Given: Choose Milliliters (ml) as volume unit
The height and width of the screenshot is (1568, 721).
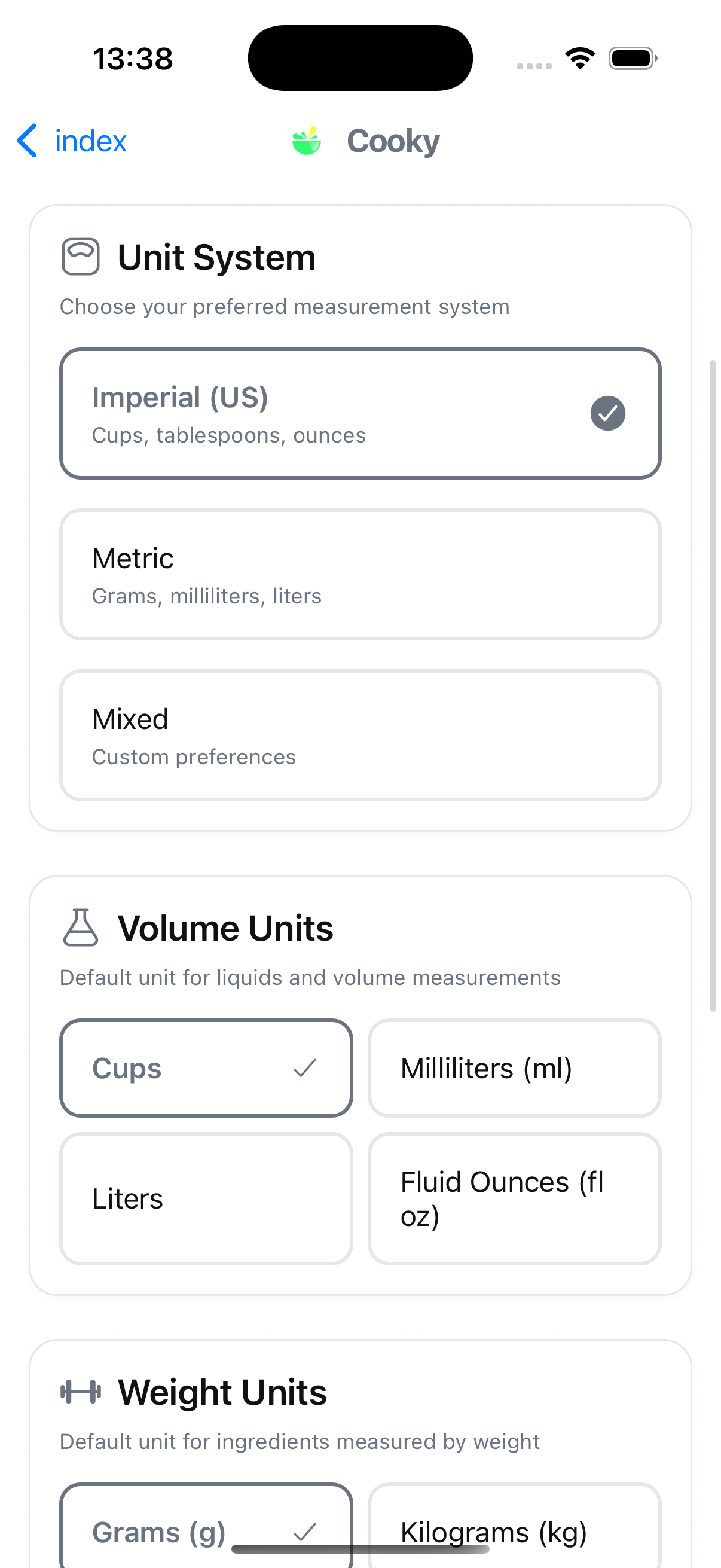Looking at the screenshot, I should pos(514,1068).
